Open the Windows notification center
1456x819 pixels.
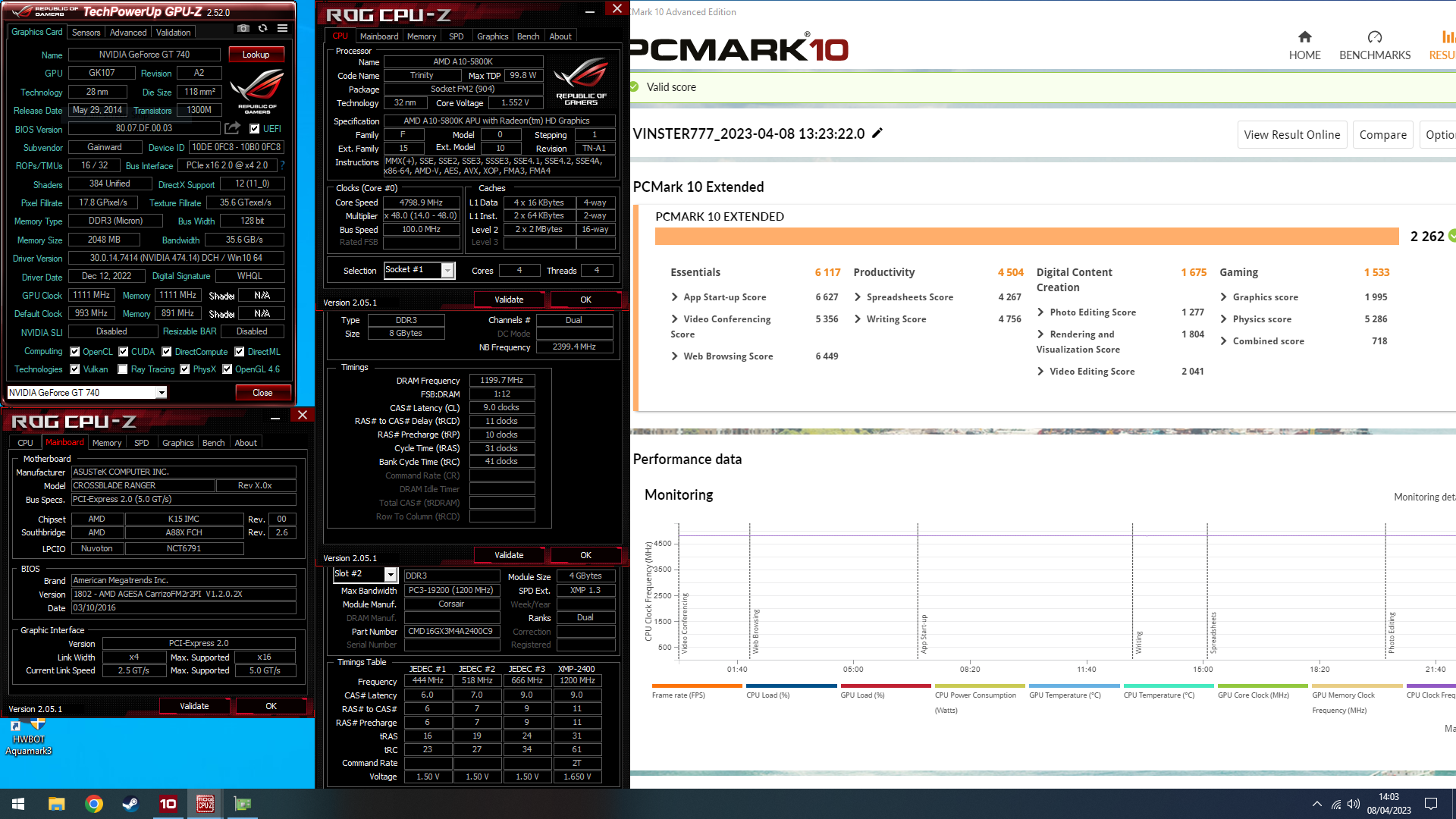(1431, 804)
